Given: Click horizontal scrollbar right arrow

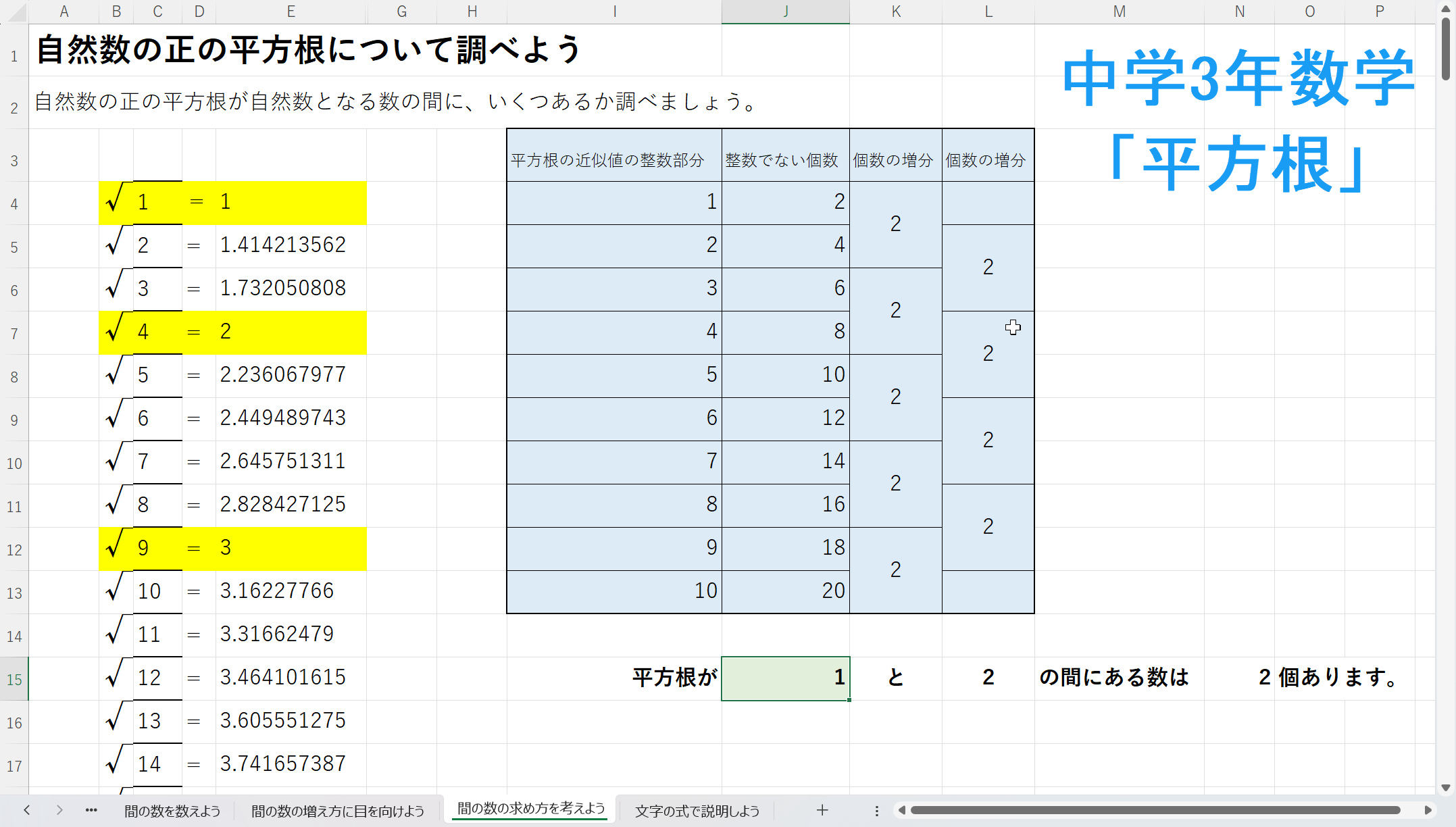Looking at the screenshot, I should coord(1428,810).
